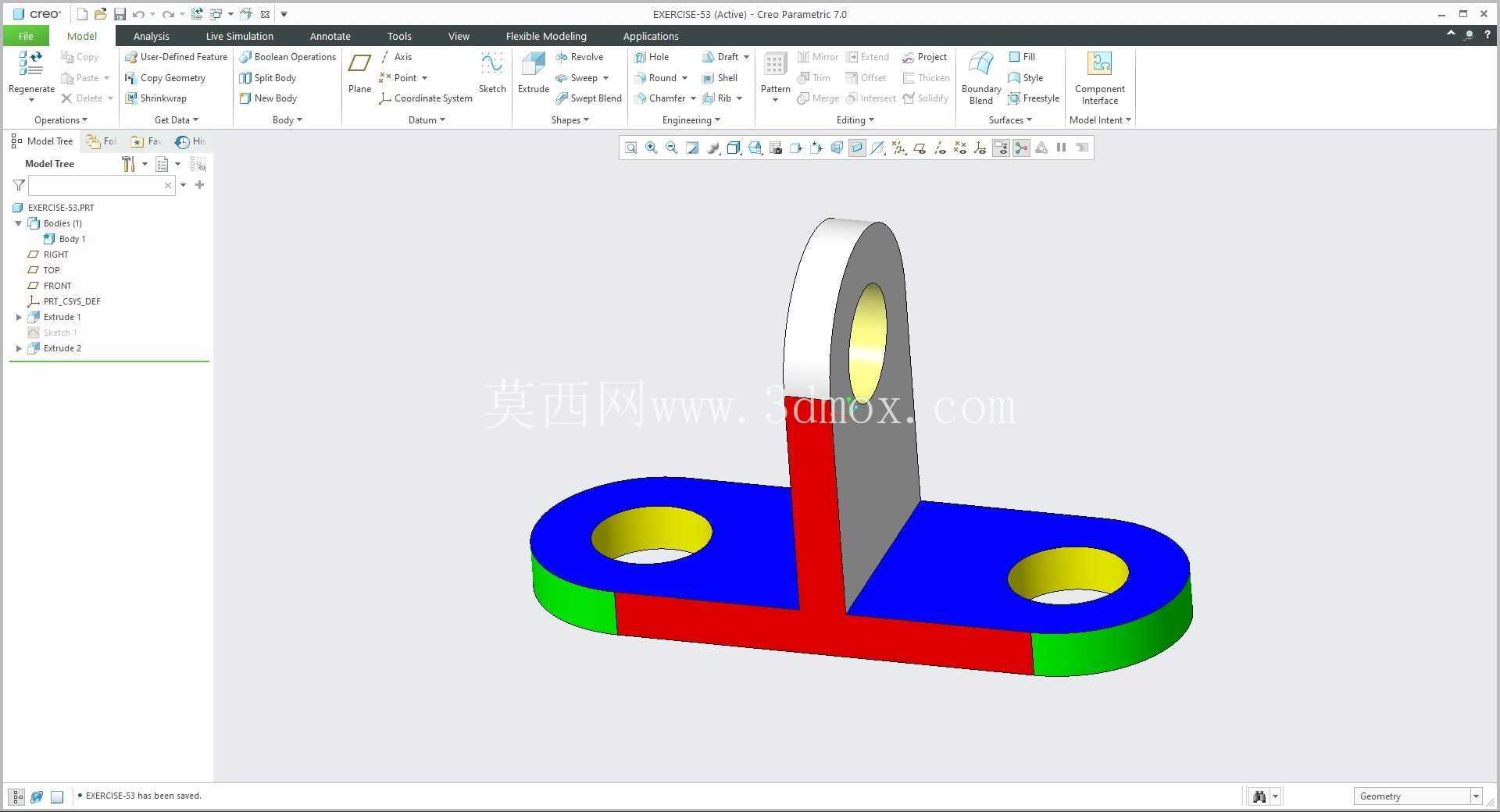This screenshot has height=812, width=1500.
Task: Toggle spin center display
Action: [x=1021, y=148]
